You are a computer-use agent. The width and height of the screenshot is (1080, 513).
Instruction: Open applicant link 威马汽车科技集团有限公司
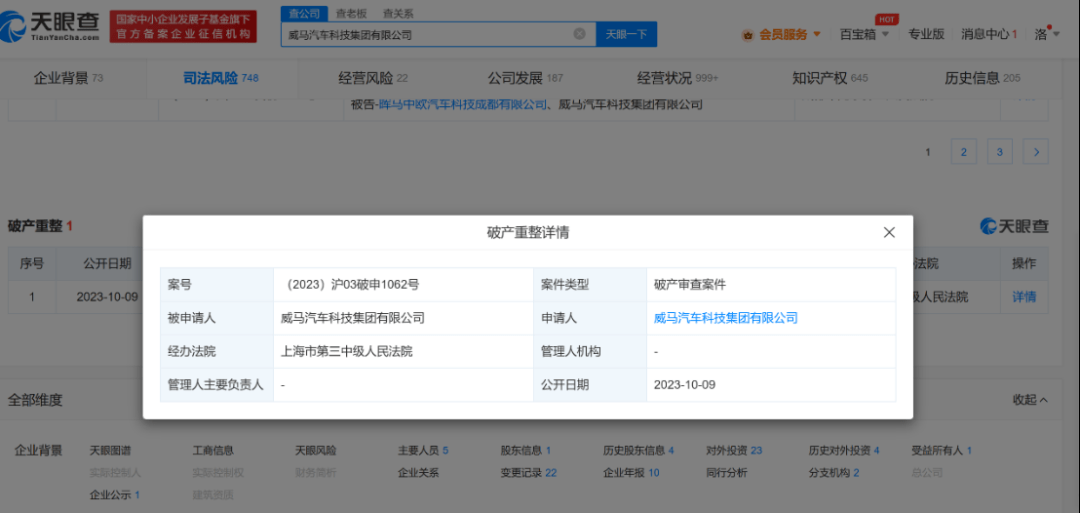[725, 318]
